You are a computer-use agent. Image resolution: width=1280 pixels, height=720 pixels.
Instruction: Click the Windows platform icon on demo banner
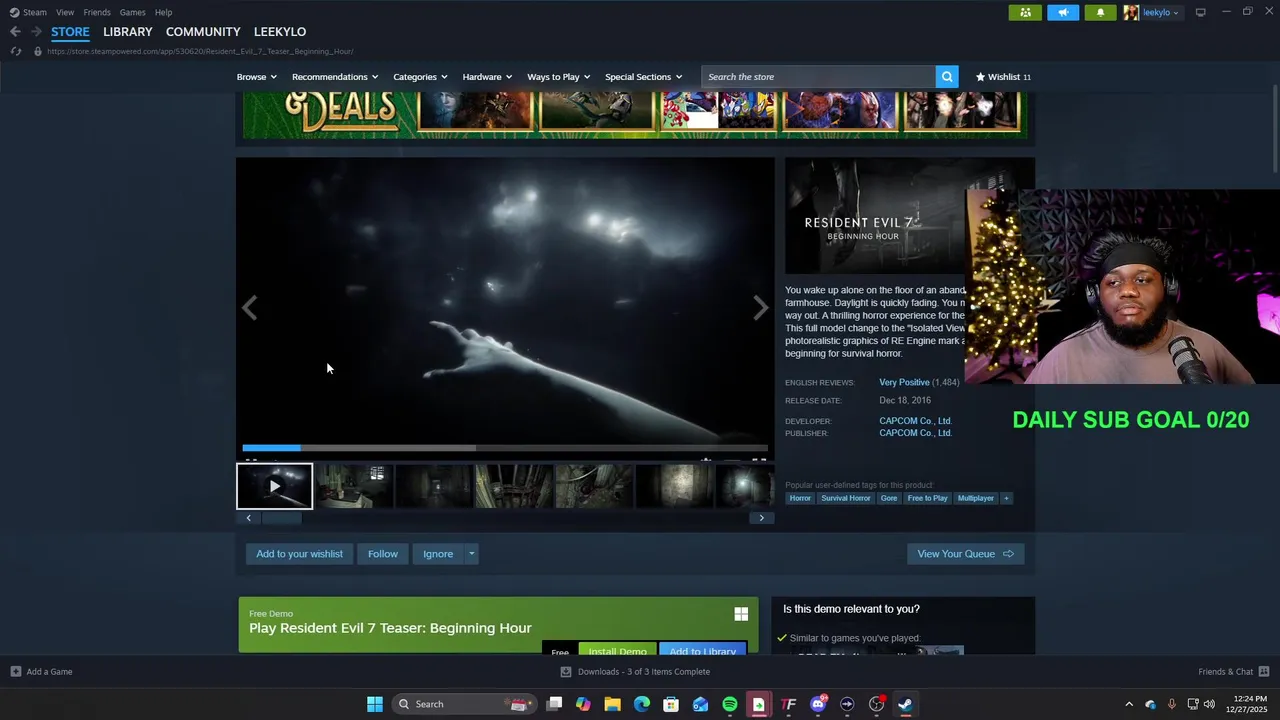(741, 614)
